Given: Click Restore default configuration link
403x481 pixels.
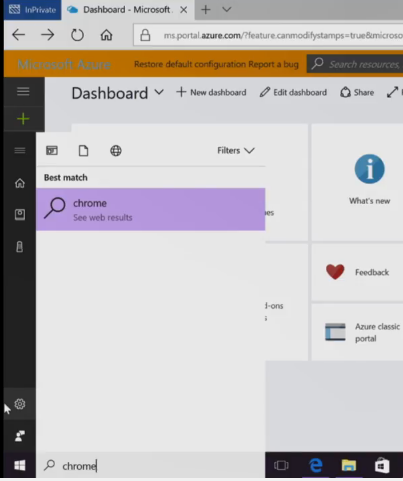Looking at the screenshot, I should click(190, 64).
